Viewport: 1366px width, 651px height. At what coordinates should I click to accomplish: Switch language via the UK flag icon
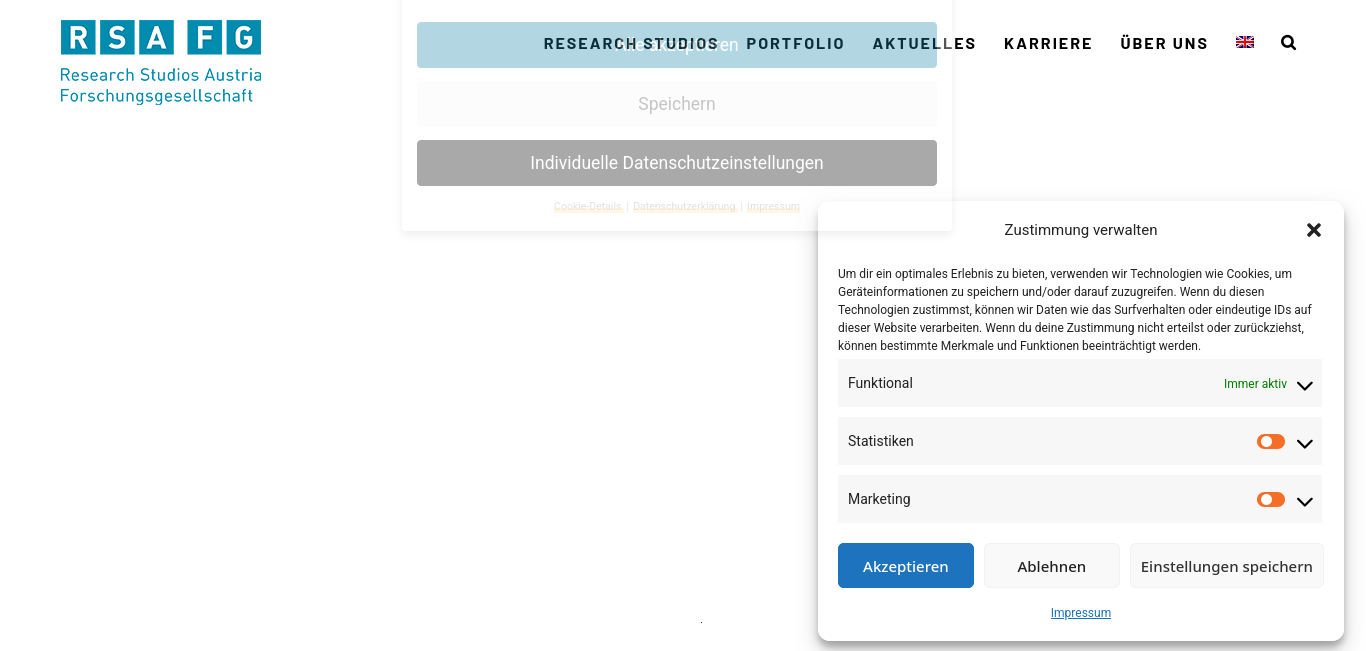(1245, 42)
